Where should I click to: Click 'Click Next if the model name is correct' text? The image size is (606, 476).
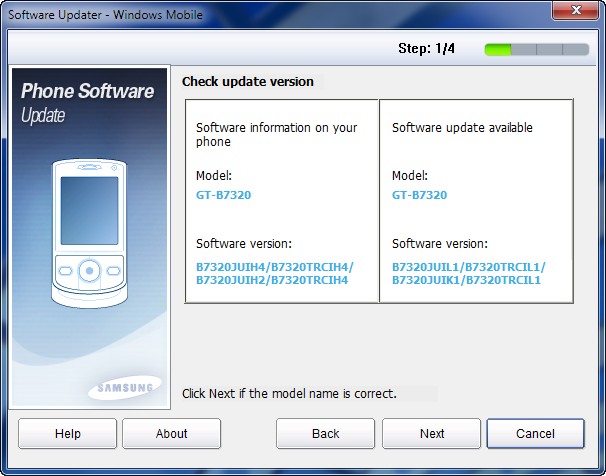pos(289,394)
